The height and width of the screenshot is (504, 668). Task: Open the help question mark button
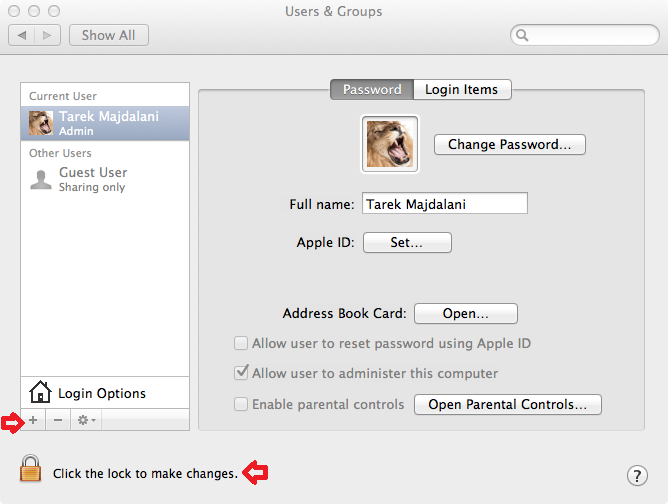coord(637,475)
